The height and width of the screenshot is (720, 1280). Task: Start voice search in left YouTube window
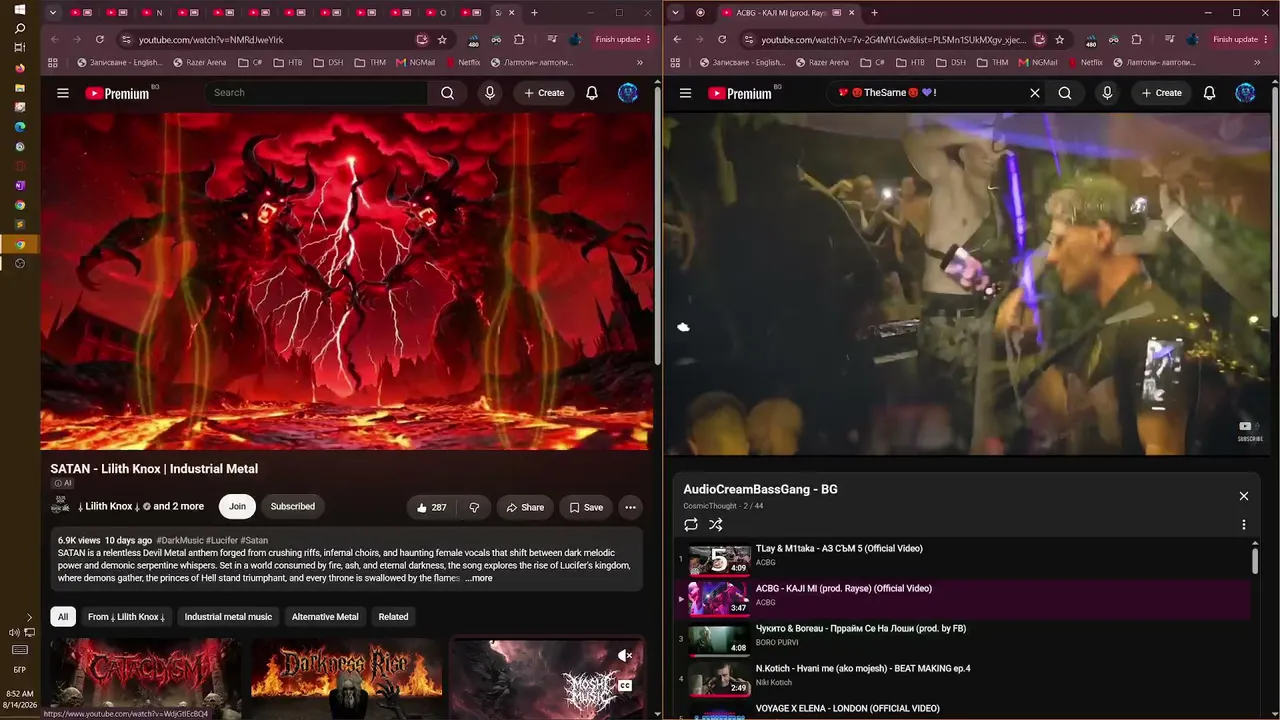point(490,93)
